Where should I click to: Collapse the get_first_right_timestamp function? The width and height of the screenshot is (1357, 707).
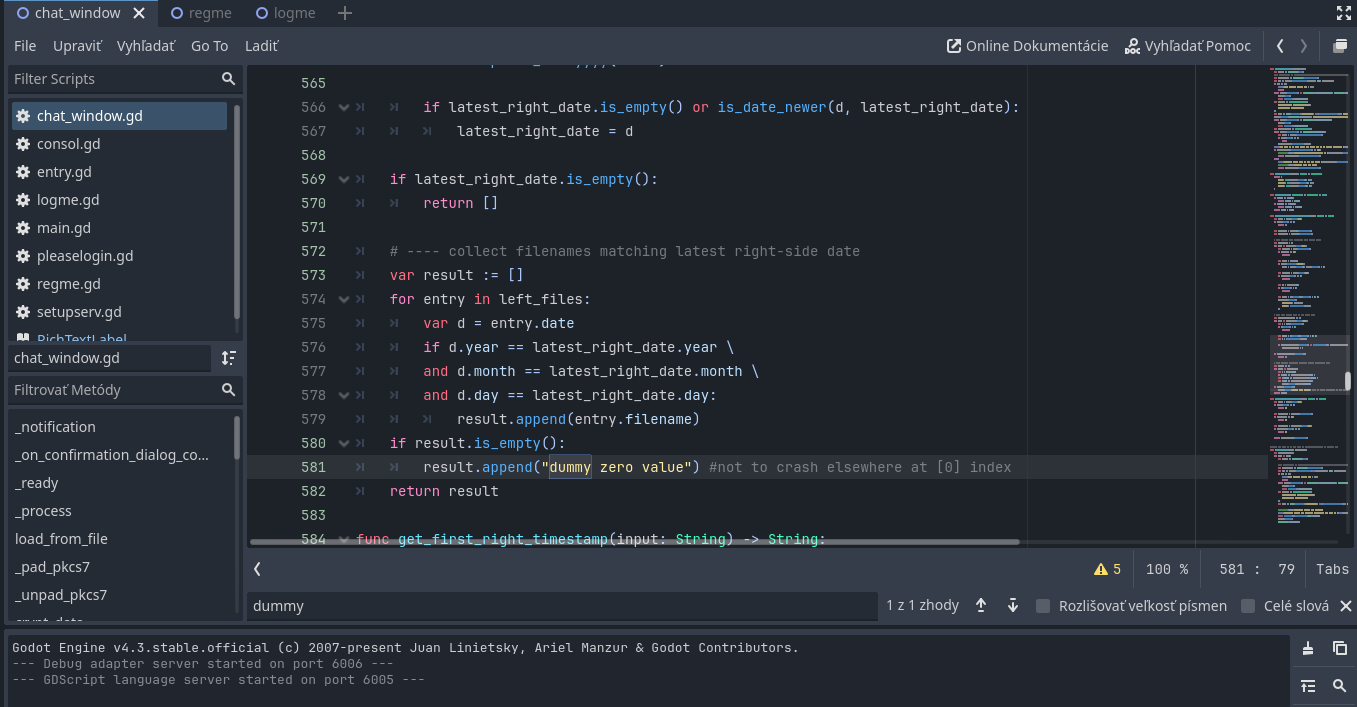point(343,539)
